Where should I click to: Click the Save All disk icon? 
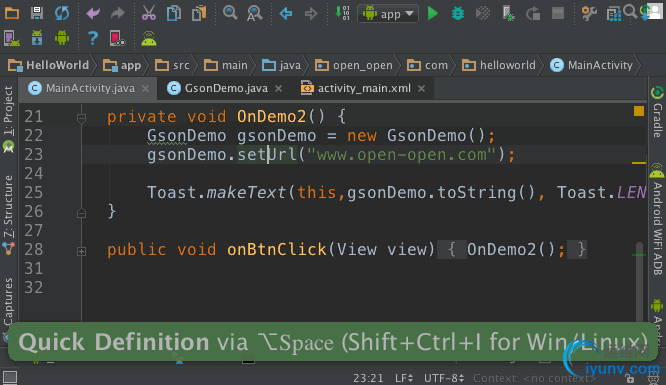37,13
